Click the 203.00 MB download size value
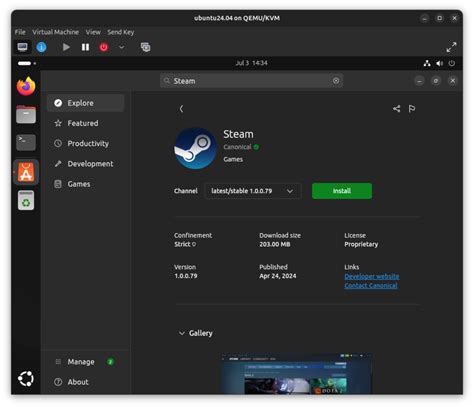Screen dimensions: 474x407 click(x=275, y=244)
